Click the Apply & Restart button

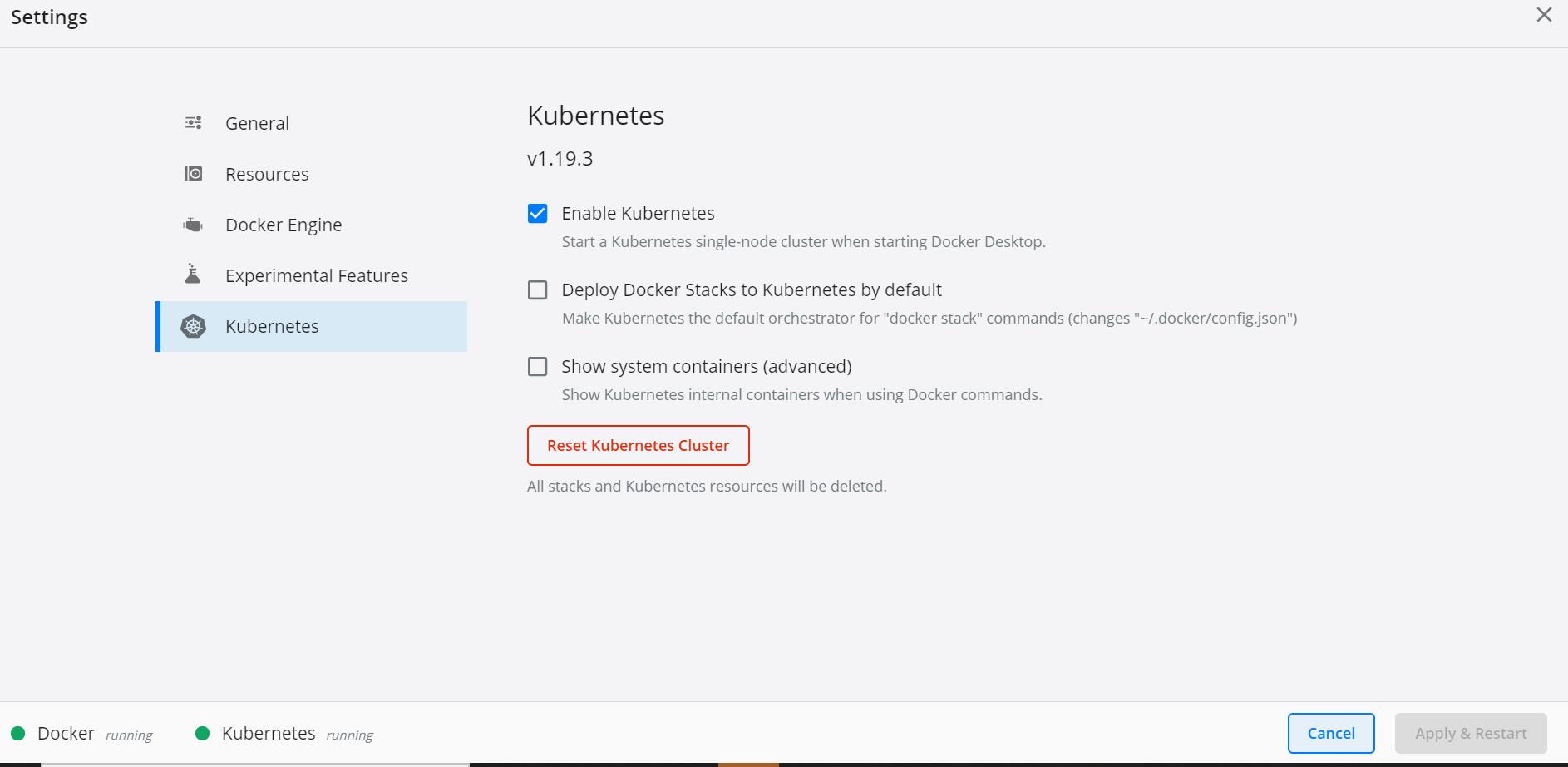pos(1470,733)
